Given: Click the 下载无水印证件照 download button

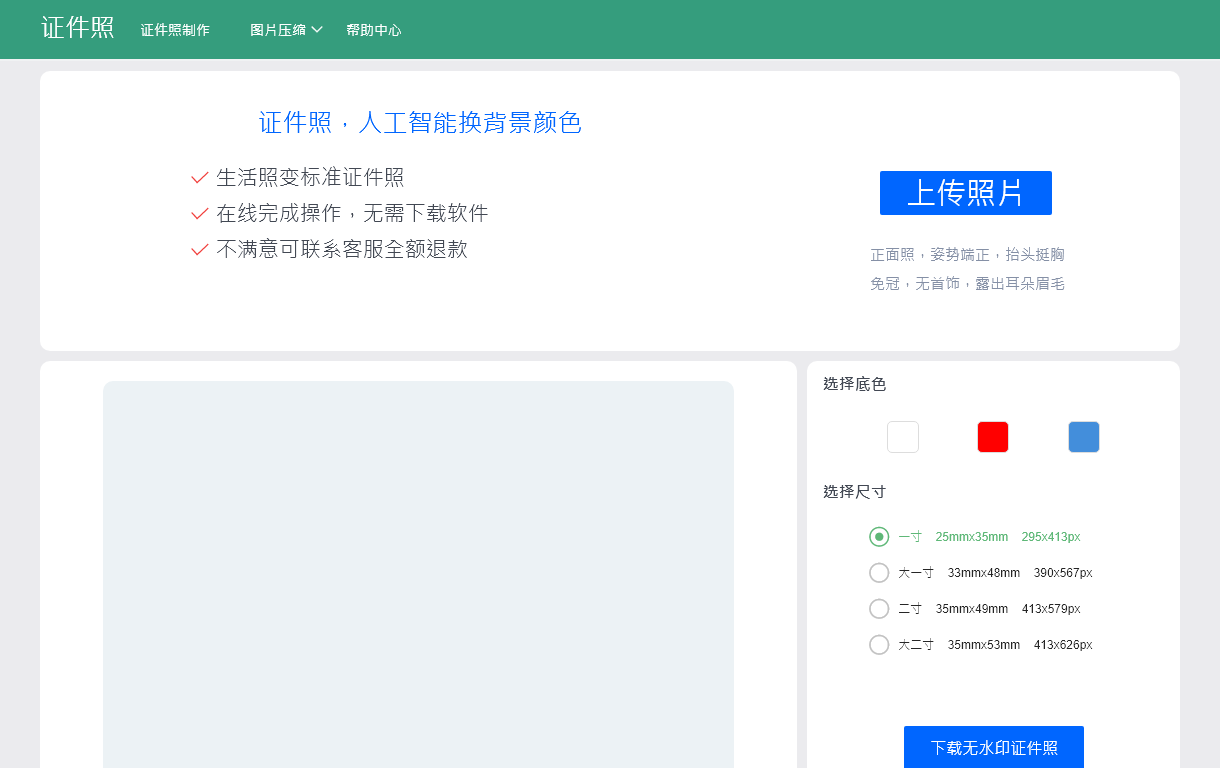Looking at the screenshot, I should click(993, 747).
